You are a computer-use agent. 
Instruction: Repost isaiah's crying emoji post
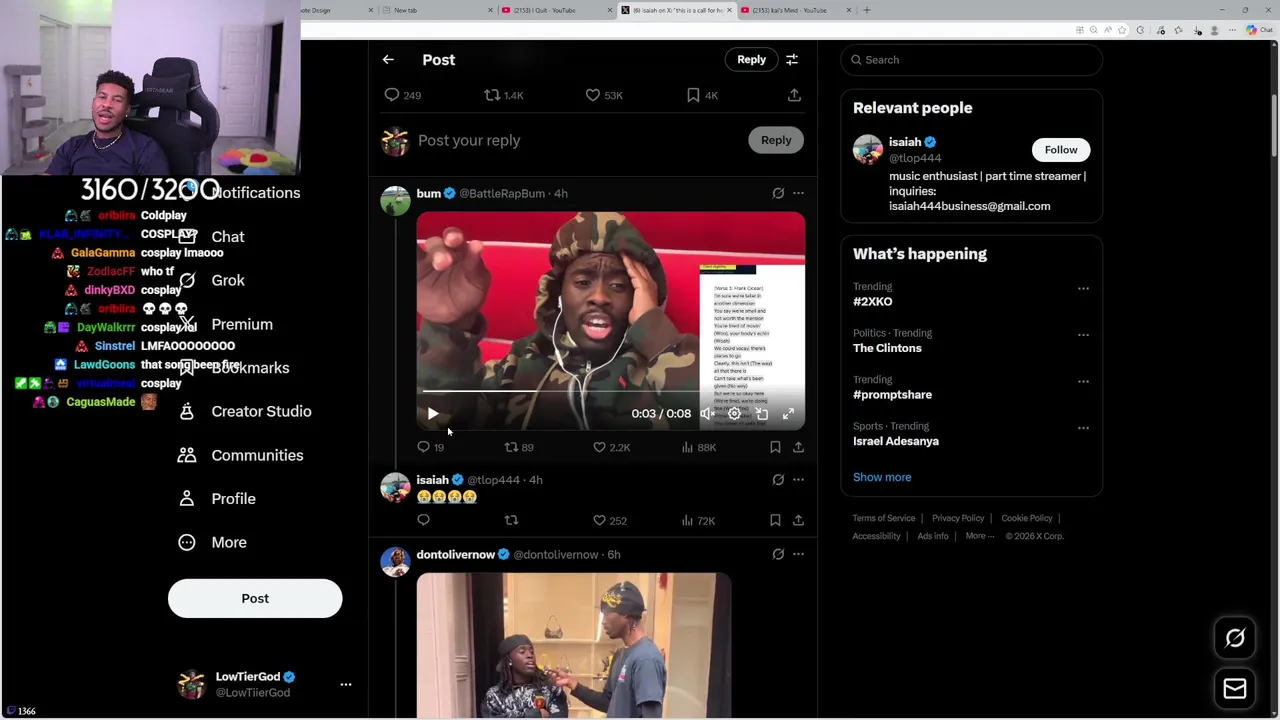(511, 520)
